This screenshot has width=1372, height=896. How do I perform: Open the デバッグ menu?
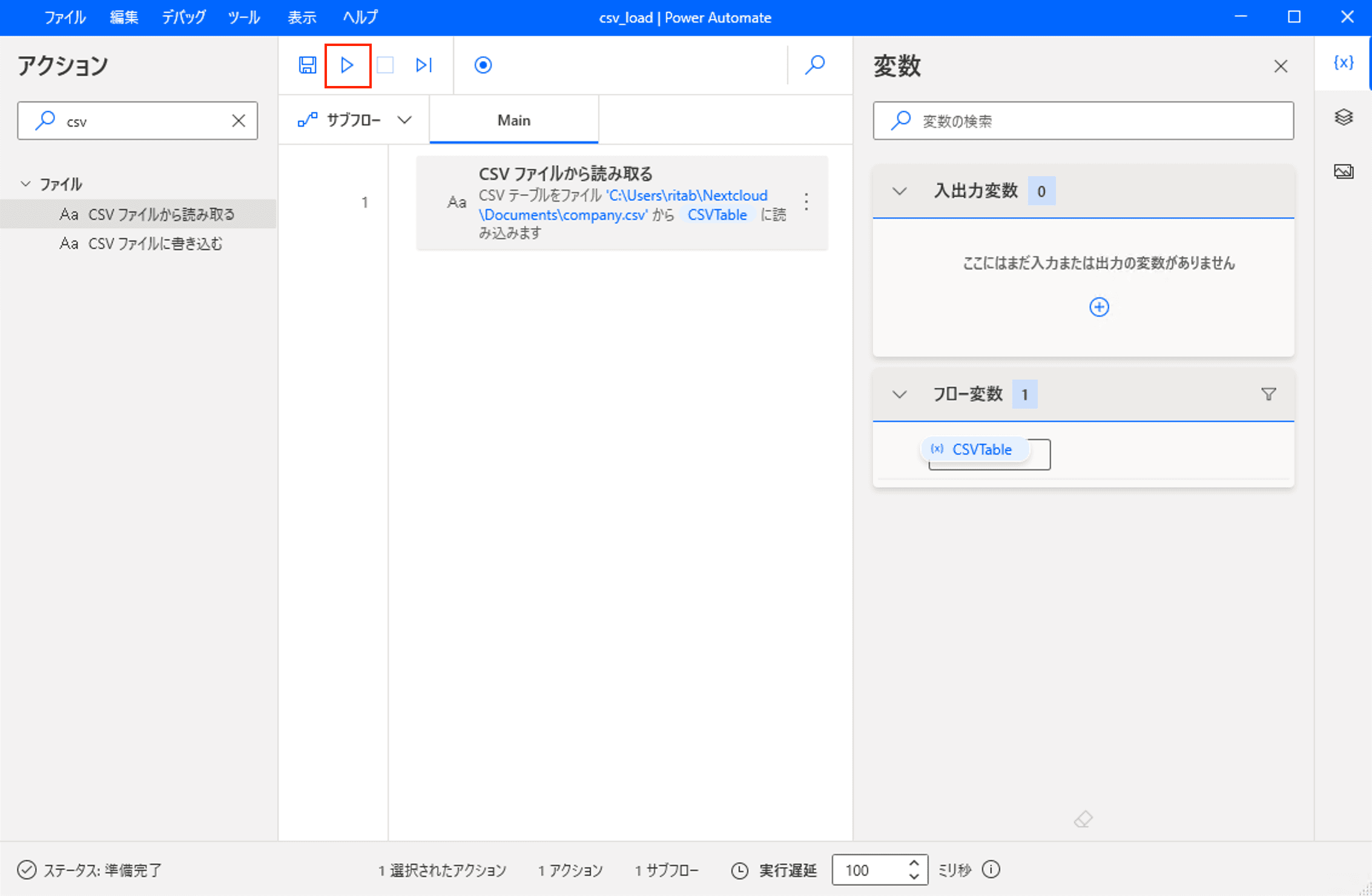[x=183, y=18]
